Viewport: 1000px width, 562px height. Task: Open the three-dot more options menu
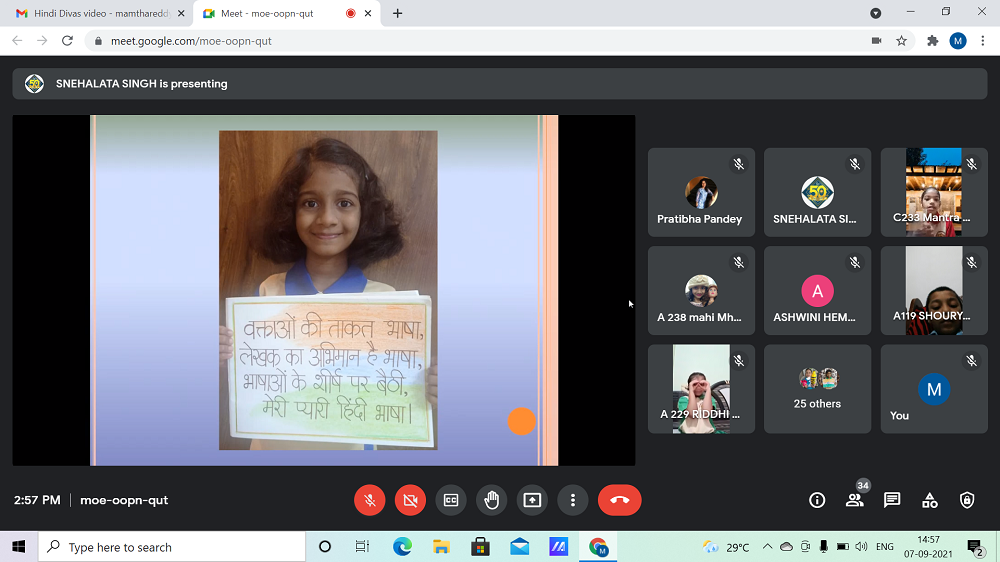coord(572,500)
